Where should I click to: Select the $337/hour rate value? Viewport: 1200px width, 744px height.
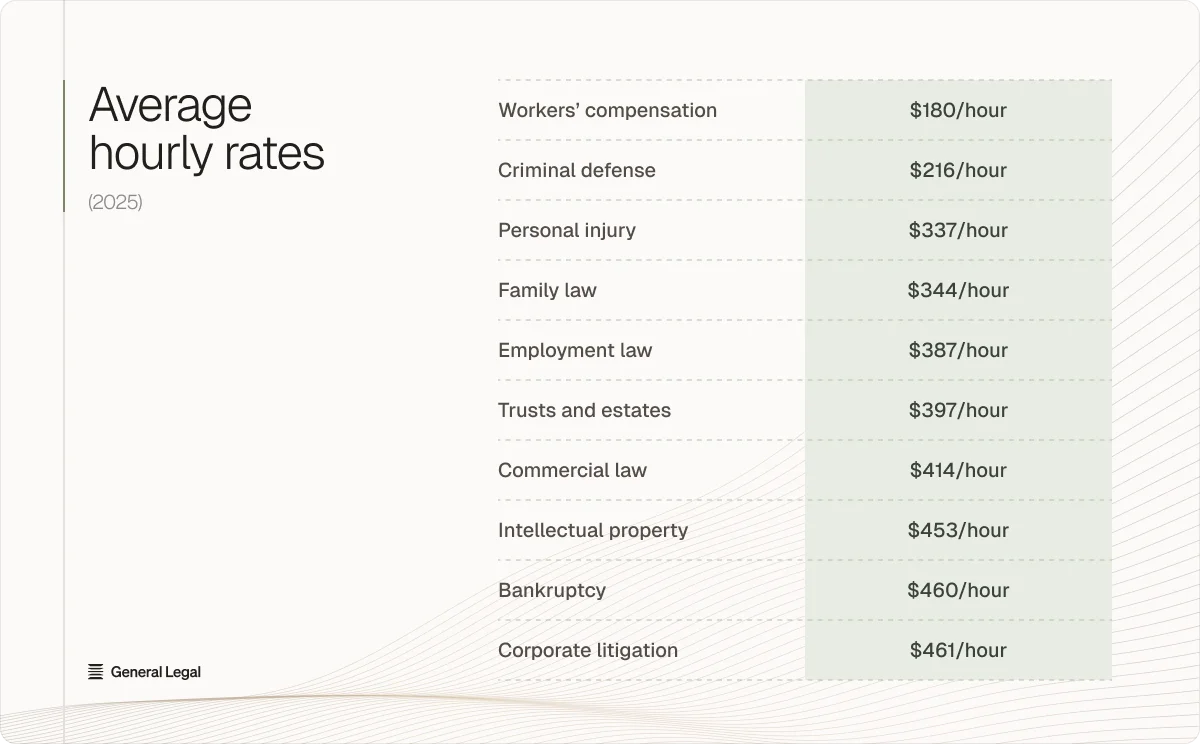958,230
